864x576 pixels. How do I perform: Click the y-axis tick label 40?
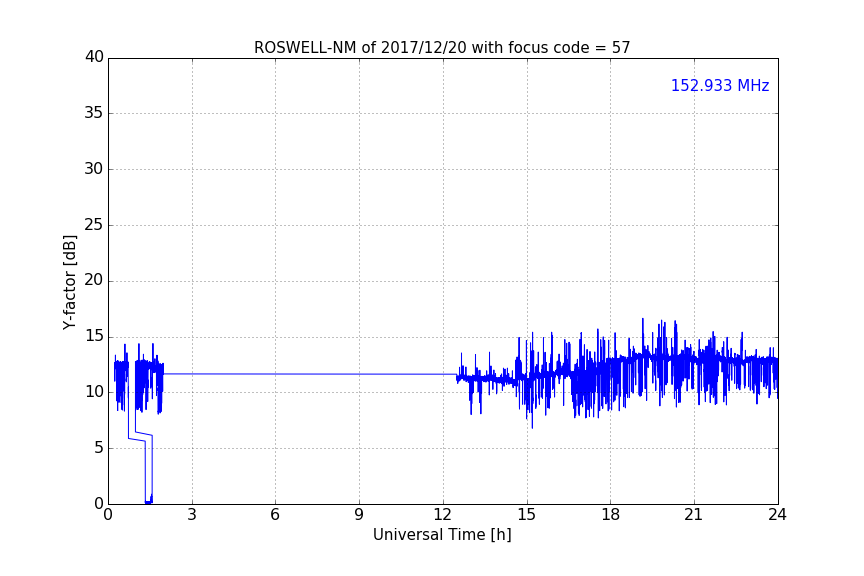(94, 57)
